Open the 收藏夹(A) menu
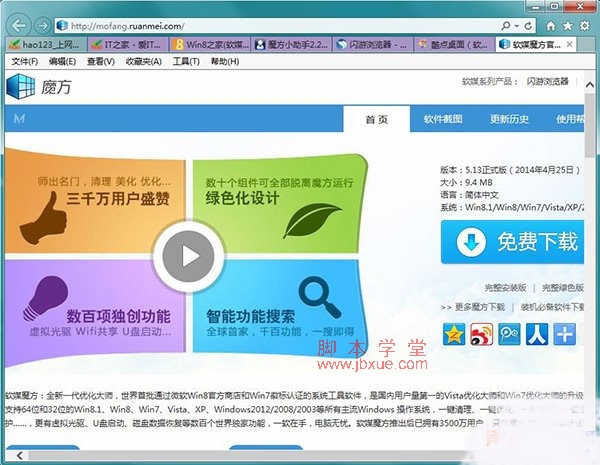Image resolution: width=600 pixels, height=465 pixels. coord(143,62)
